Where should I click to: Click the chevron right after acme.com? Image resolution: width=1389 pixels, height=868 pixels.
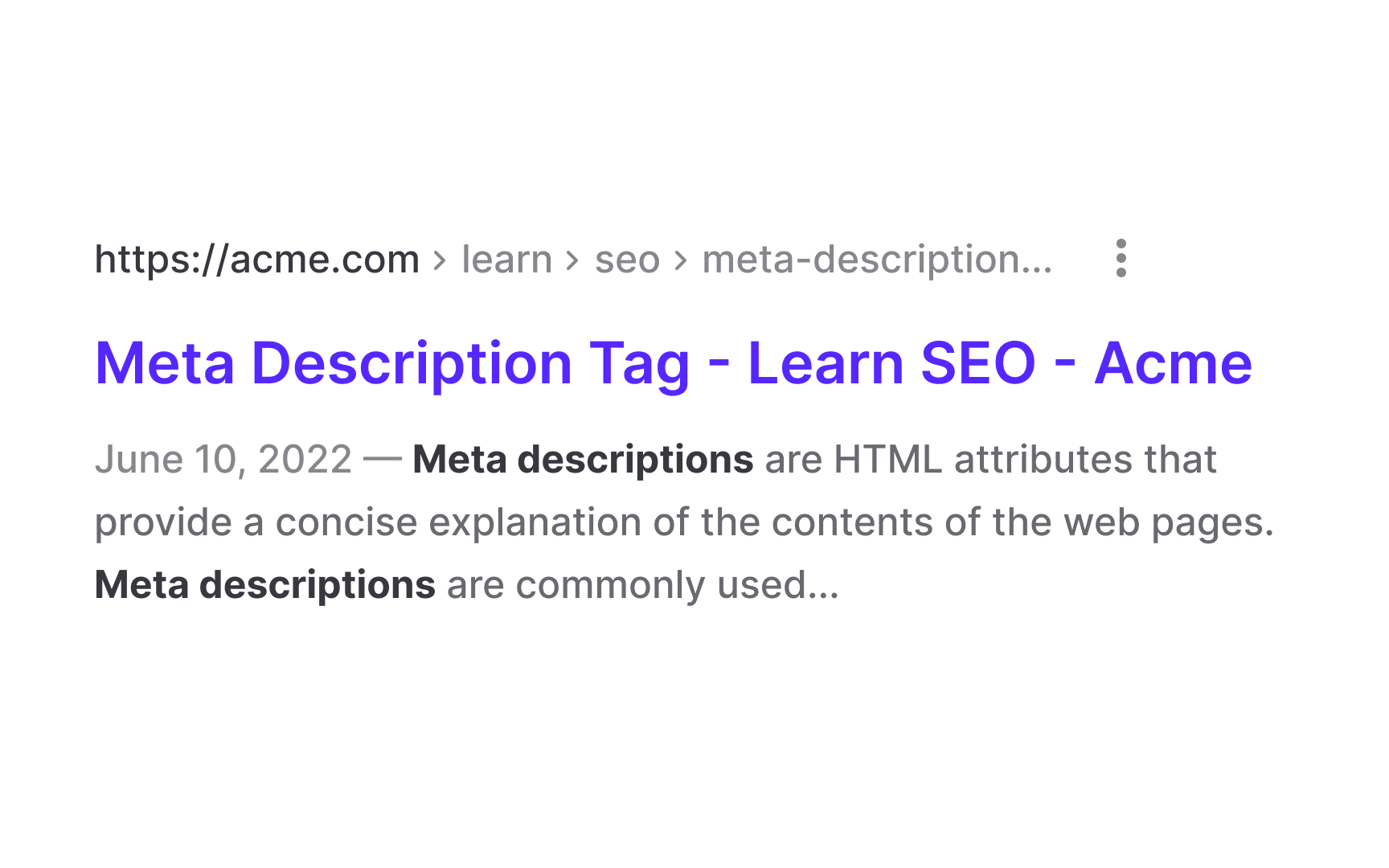pyautogui.click(x=440, y=260)
